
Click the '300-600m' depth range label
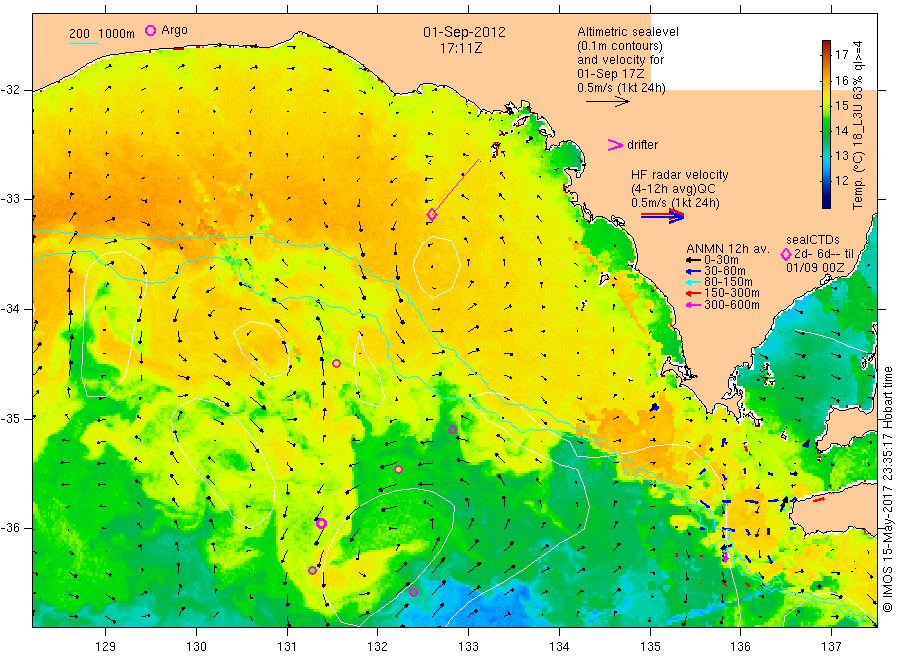click(732, 305)
